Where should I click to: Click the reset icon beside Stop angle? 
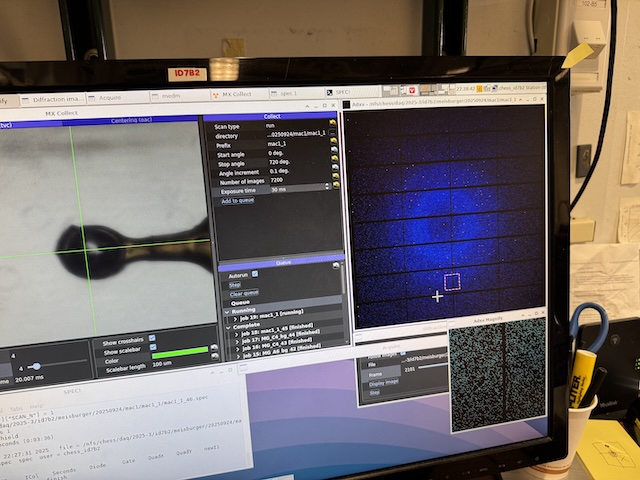(x=334, y=159)
